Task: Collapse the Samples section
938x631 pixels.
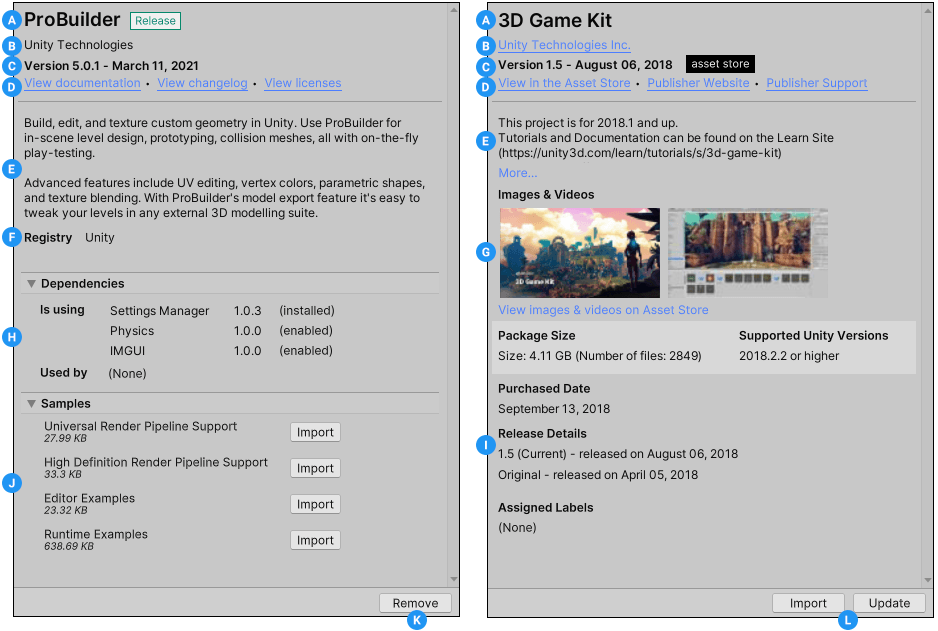Action: pyautogui.click(x=31, y=404)
